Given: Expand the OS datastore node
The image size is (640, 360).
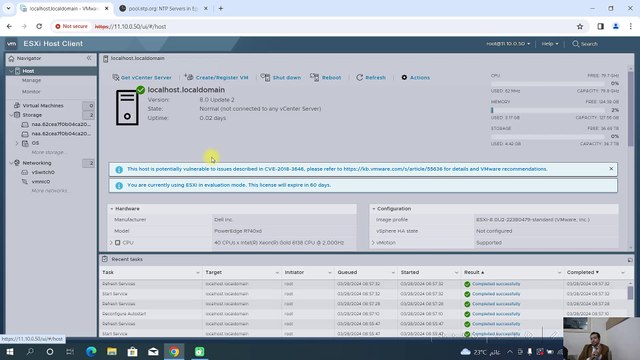Looking at the screenshot, I should pyautogui.click(x=17, y=143).
